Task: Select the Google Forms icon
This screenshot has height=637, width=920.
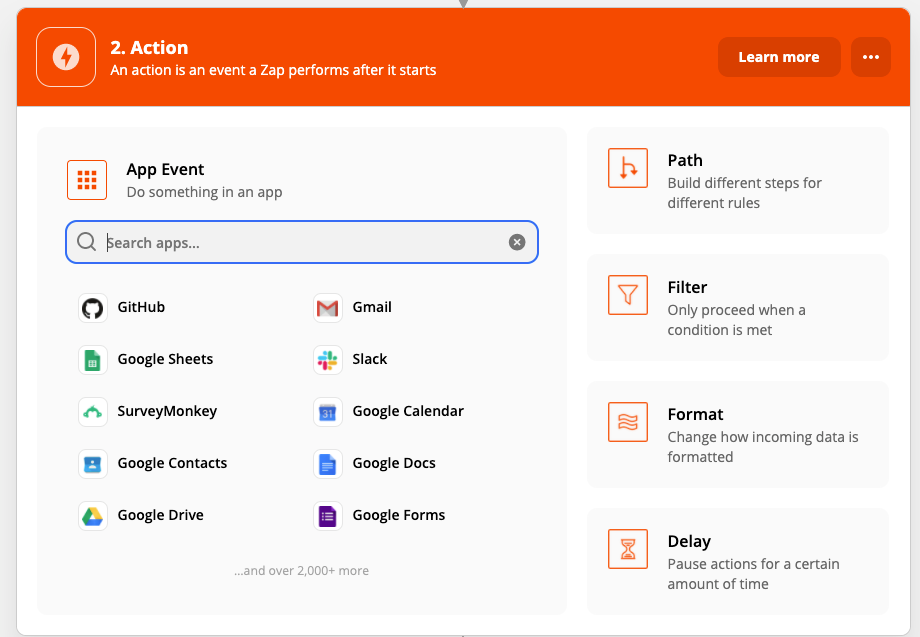Action: point(327,516)
